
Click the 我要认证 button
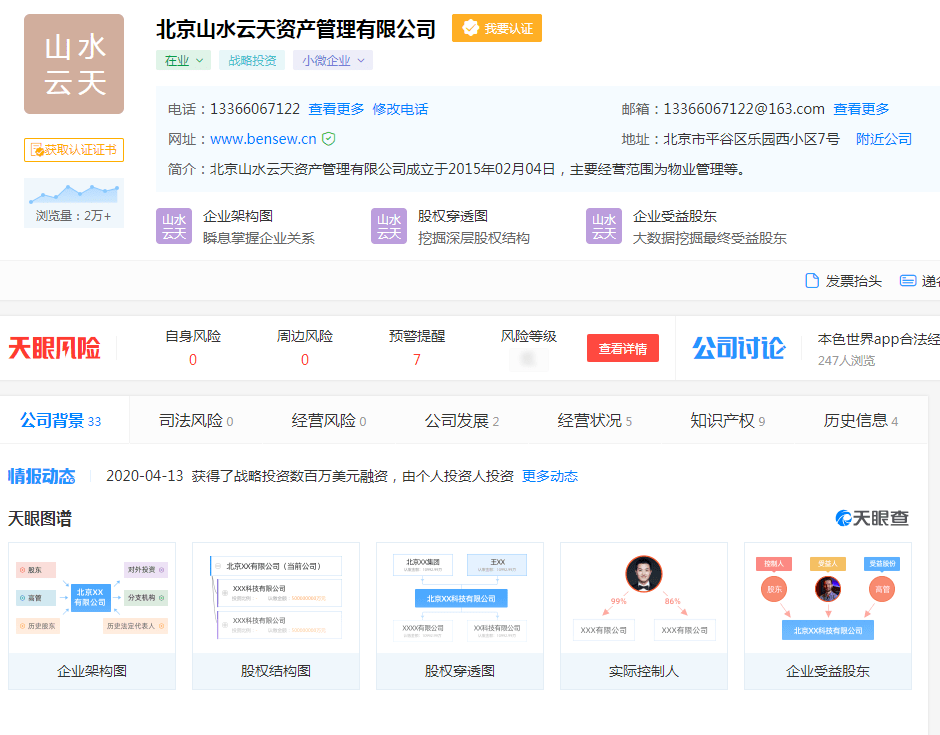497,28
